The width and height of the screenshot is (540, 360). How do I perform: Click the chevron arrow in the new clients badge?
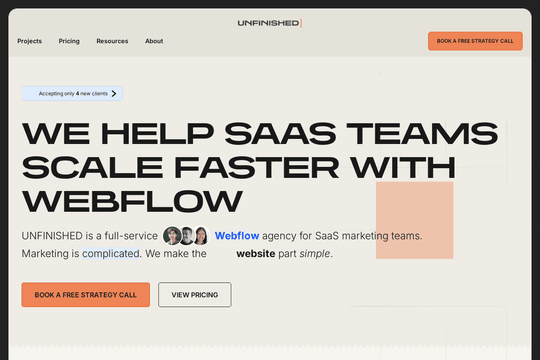point(114,93)
